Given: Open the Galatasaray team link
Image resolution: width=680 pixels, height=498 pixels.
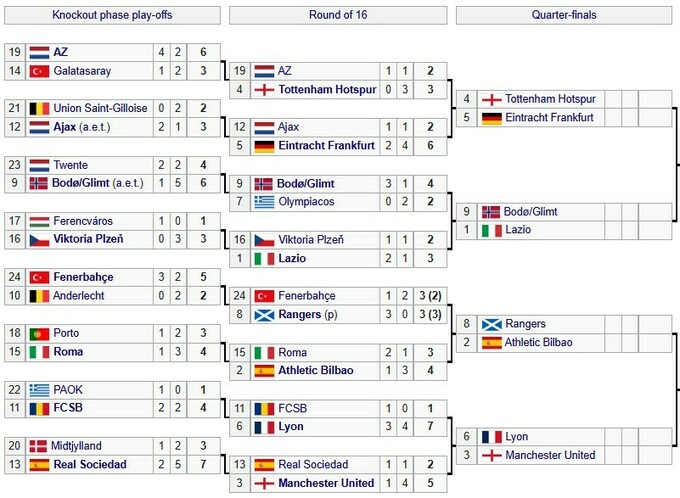Looking at the screenshot, I should [x=82, y=71].
